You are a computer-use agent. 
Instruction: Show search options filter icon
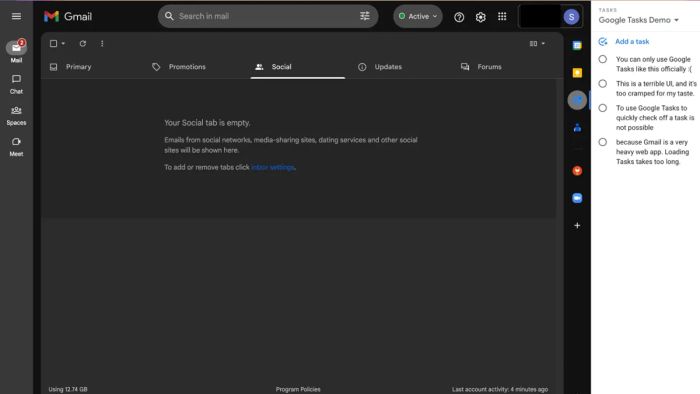click(365, 16)
